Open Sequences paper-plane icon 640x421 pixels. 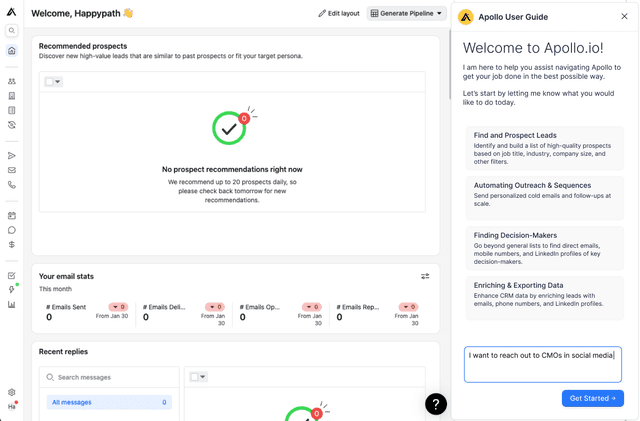click(11, 156)
